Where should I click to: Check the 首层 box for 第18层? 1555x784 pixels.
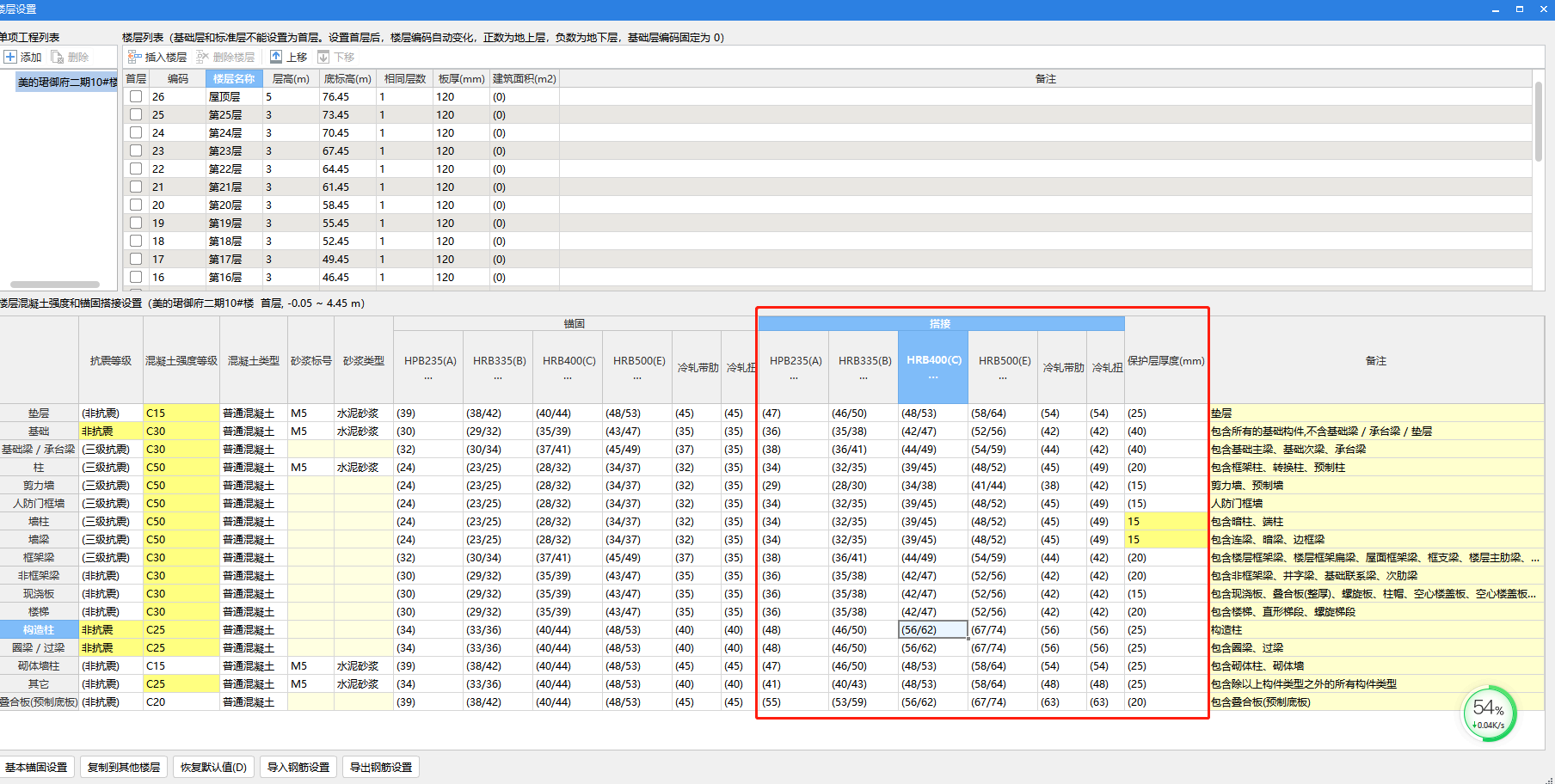click(x=136, y=241)
